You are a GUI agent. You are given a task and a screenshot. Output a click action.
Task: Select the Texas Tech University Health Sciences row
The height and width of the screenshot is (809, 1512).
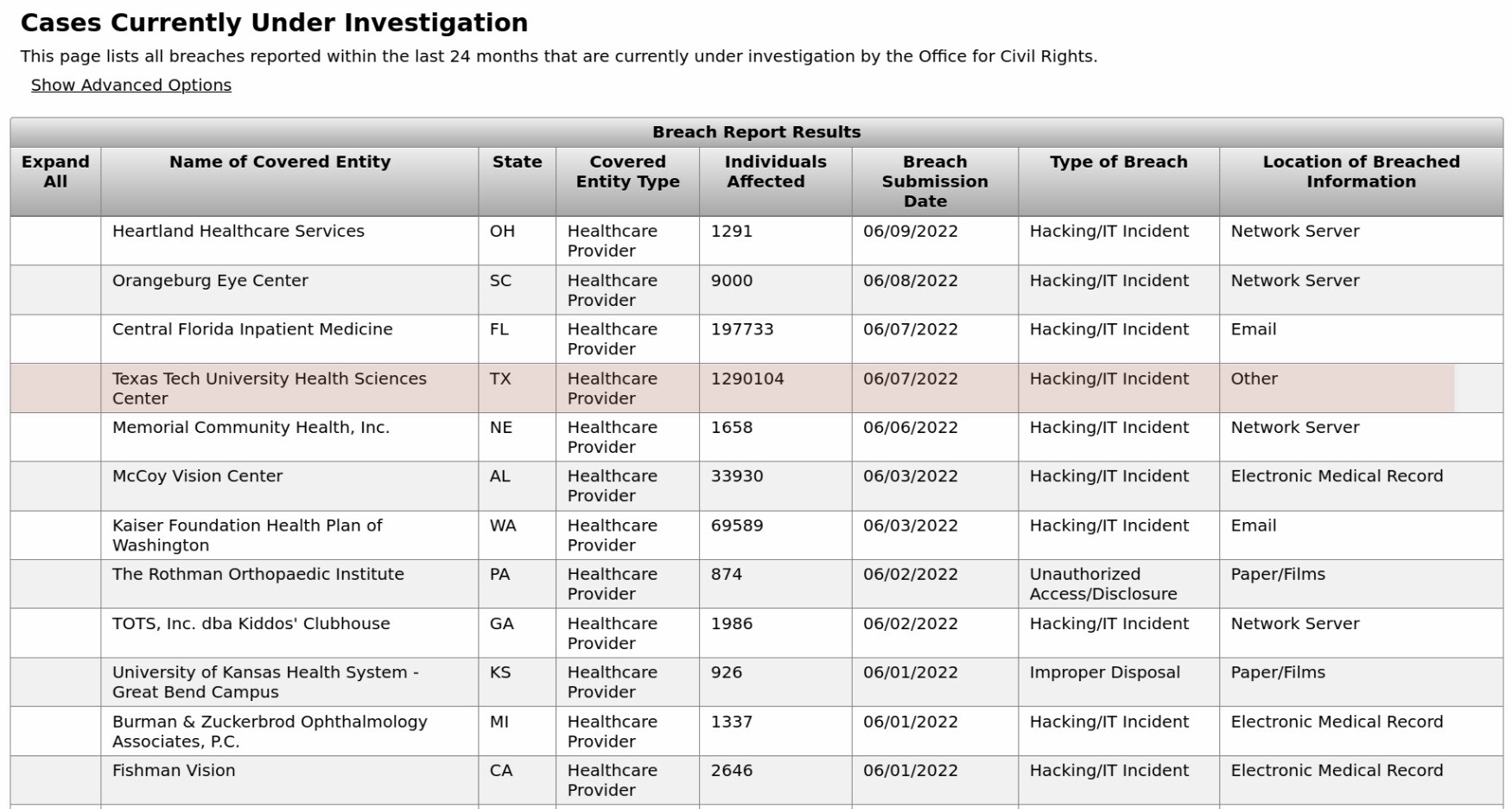coord(756,388)
